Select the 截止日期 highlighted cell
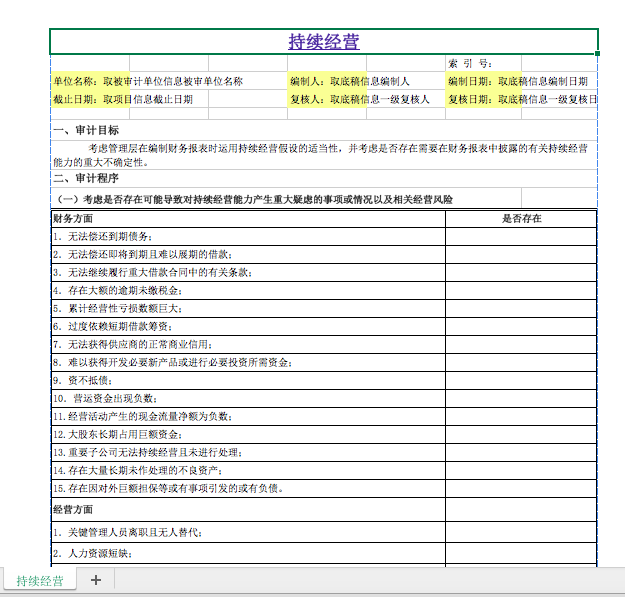625x597 pixels. coord(90,99)
